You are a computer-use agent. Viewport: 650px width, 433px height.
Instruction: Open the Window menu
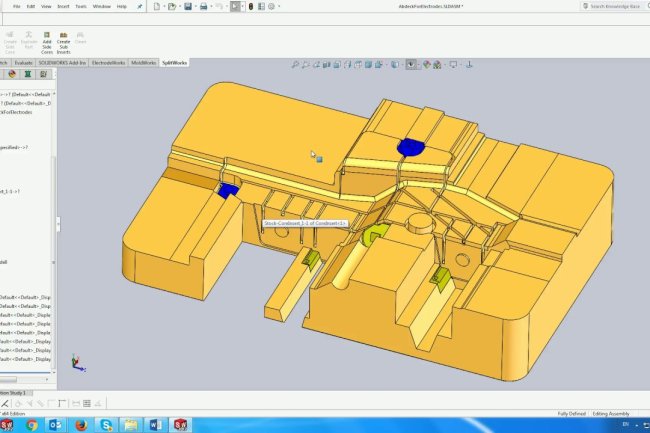(102, 6)
